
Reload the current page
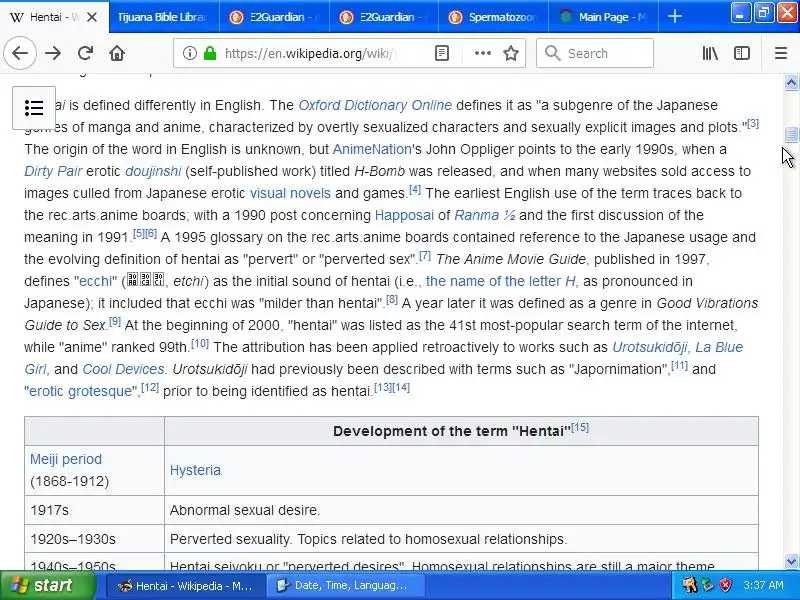[85, 53]
